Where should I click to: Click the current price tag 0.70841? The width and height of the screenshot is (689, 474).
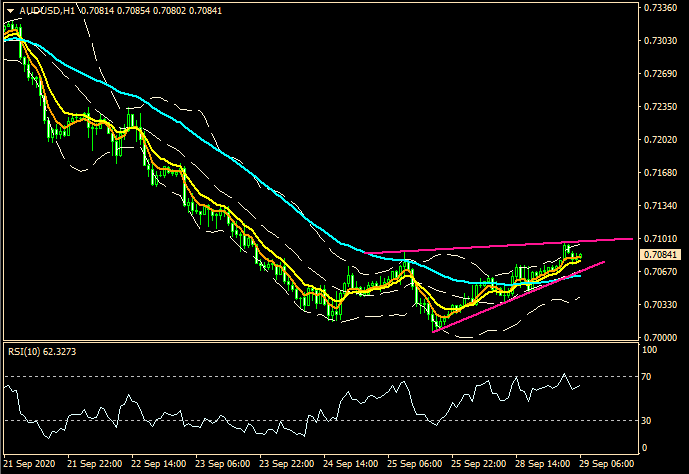pyautogui.click(x=659, y=255)
